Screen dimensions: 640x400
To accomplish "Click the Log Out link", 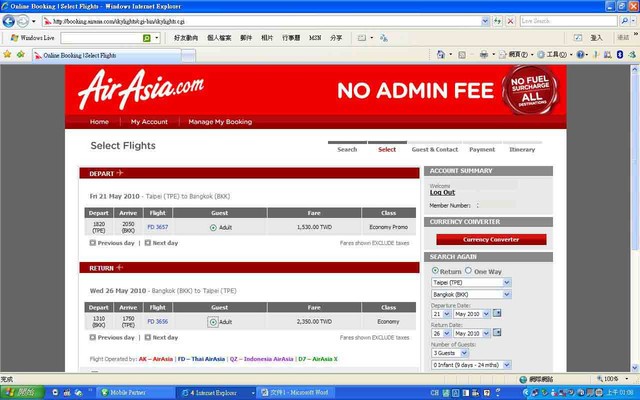I will (x=442, y=192).
